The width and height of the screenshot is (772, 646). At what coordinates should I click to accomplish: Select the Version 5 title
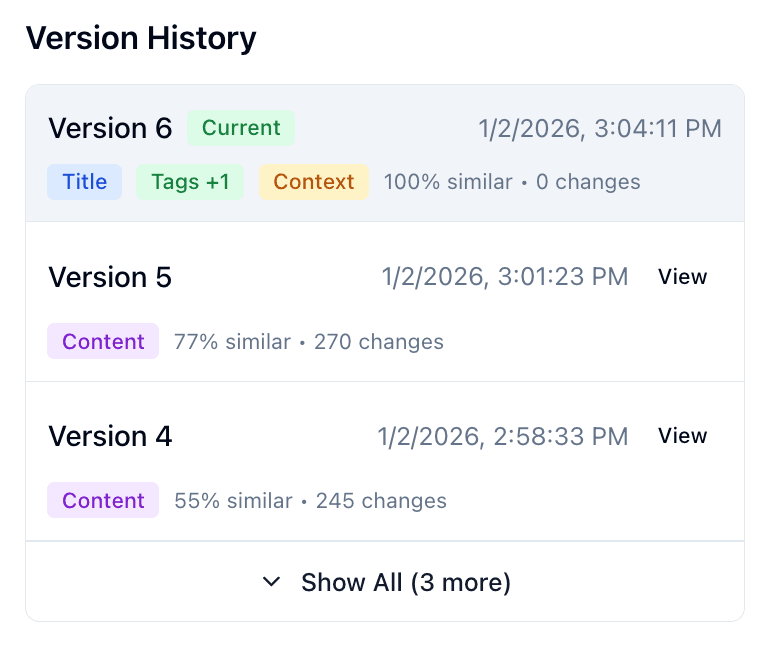click(110, 277)
